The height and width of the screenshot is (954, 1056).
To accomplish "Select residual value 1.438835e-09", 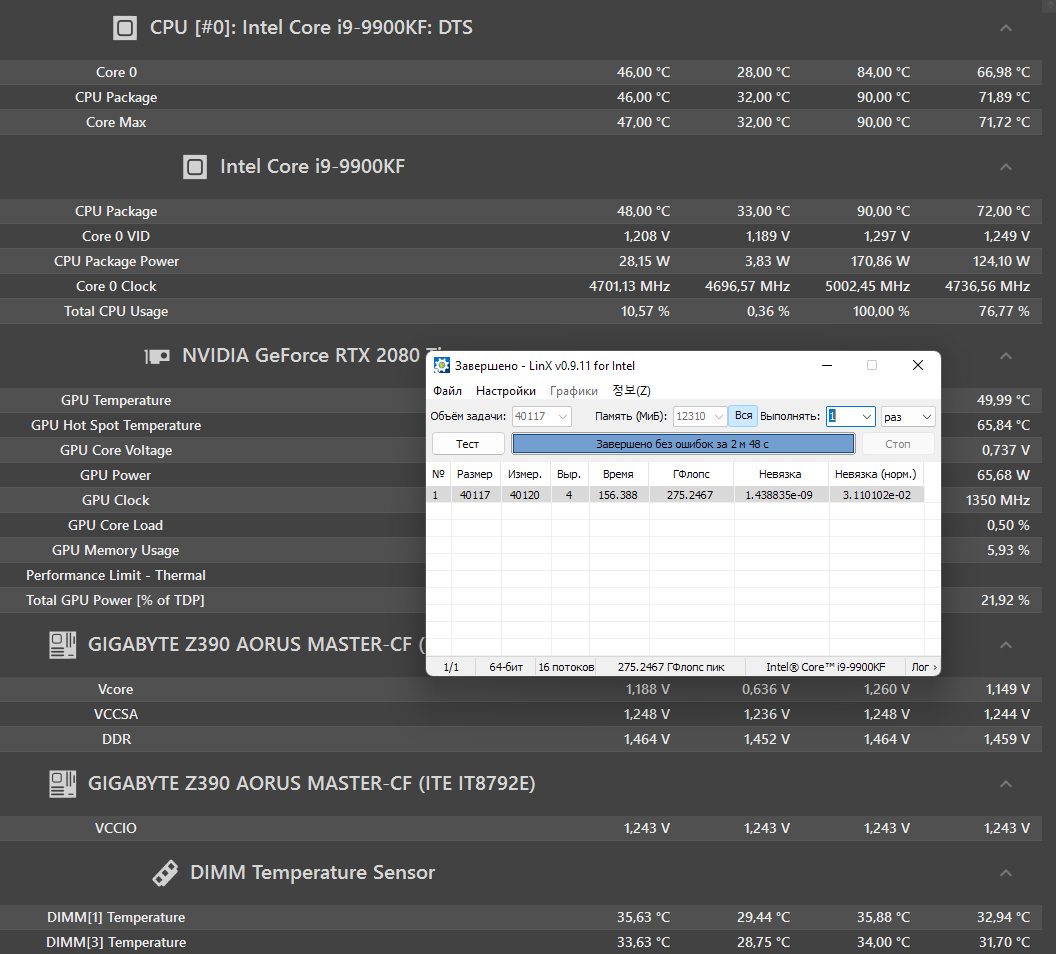I will tap(779, 496).
